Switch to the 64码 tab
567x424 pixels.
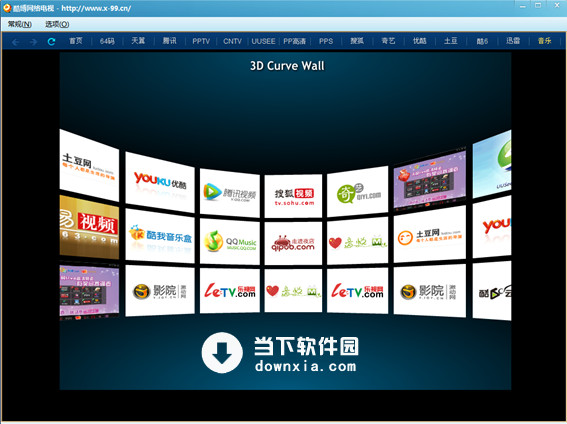point(107,41)
